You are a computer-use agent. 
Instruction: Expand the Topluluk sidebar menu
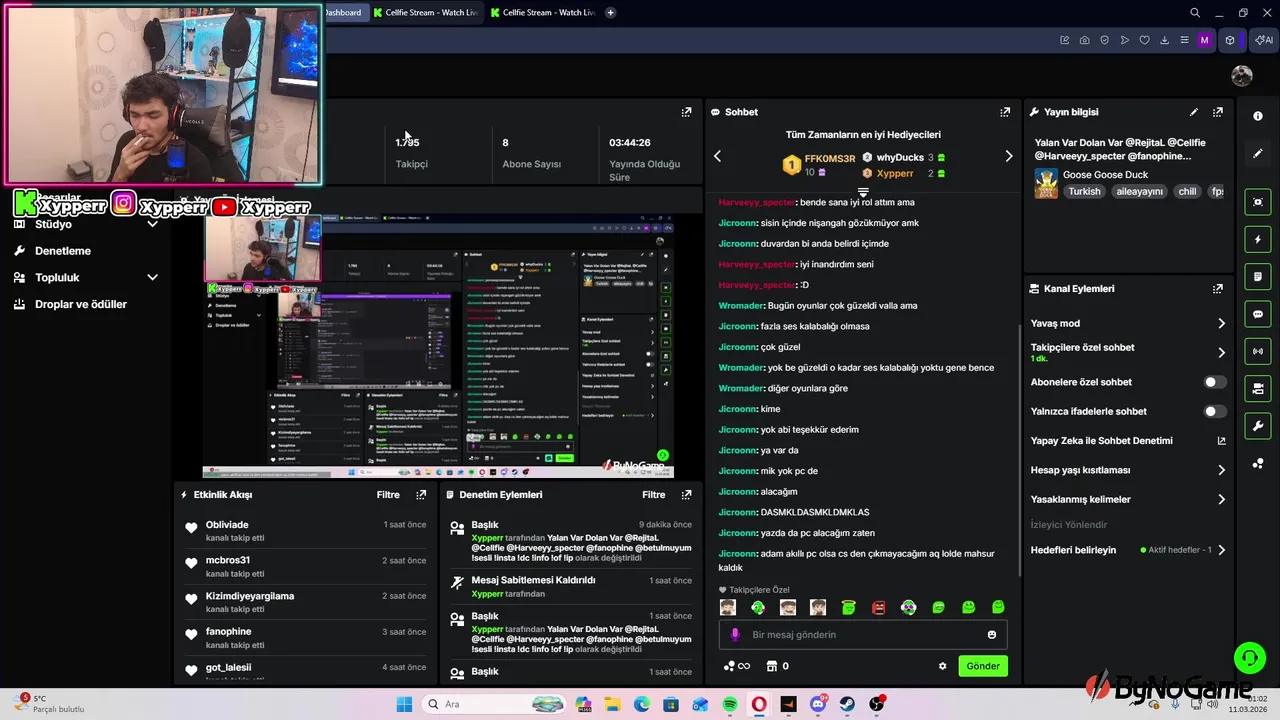coord(152,277)
